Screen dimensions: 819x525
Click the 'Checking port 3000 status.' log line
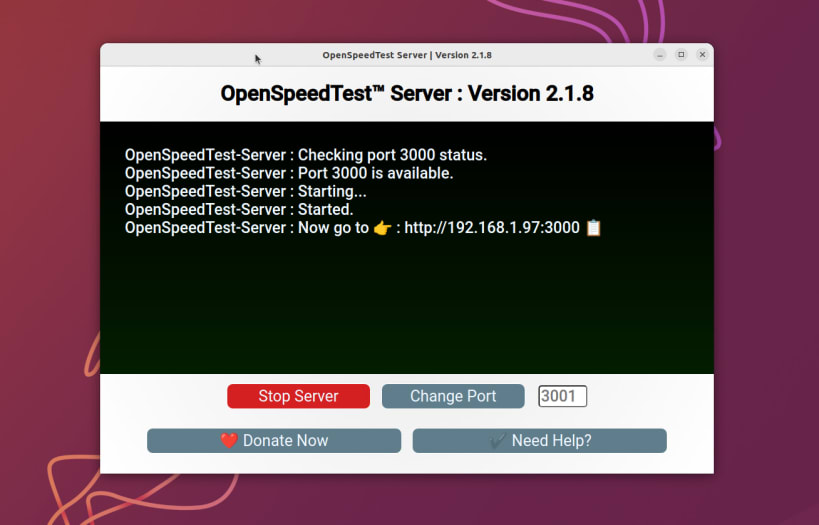(306, 155)
